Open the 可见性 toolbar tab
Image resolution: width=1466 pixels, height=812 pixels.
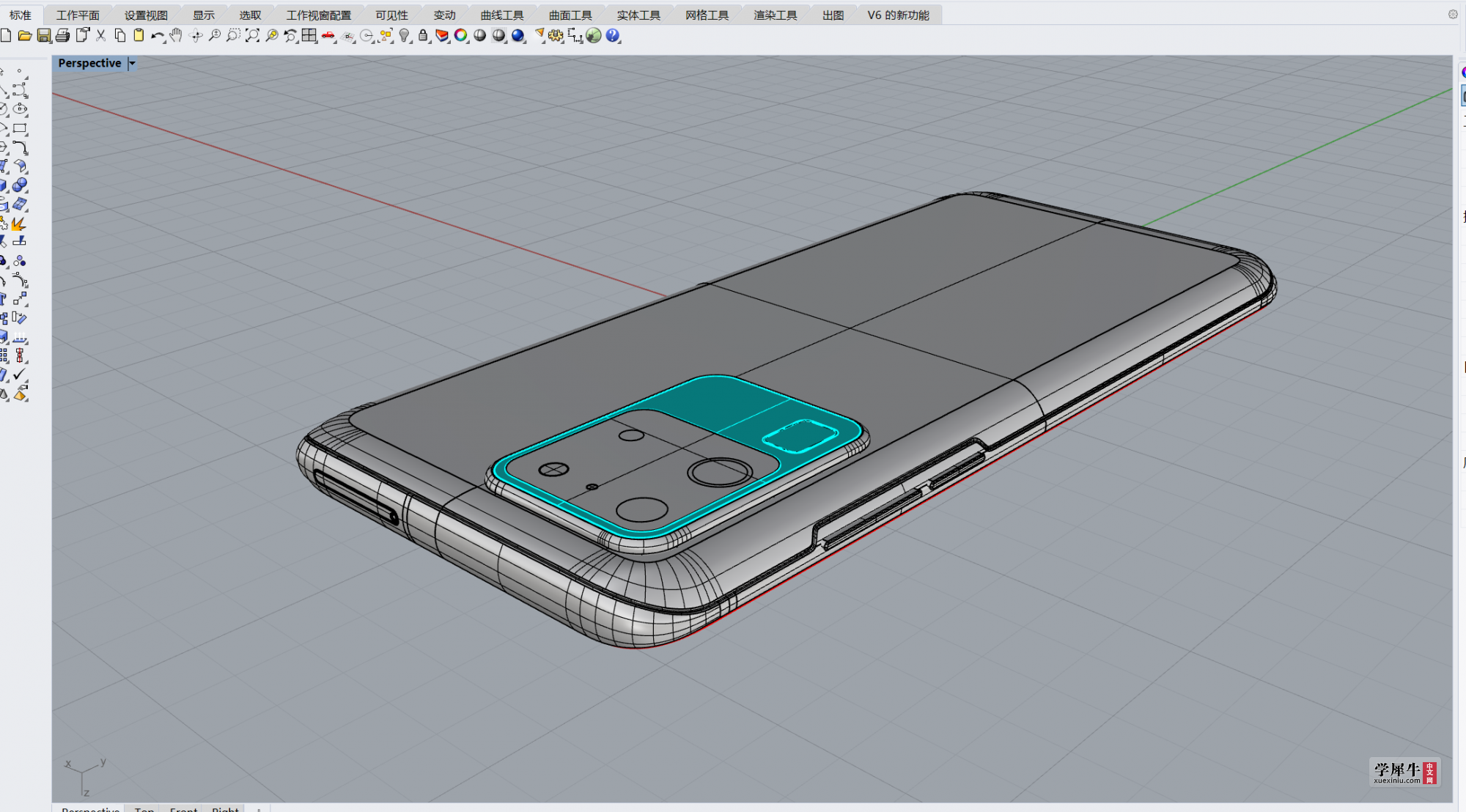tap(391, 15)
